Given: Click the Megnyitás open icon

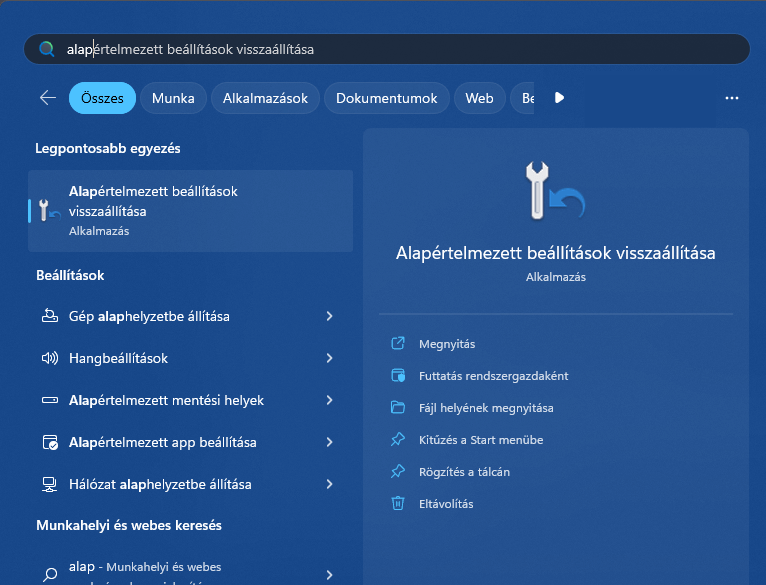Looking at the screenshot, I should pos(398,344).
